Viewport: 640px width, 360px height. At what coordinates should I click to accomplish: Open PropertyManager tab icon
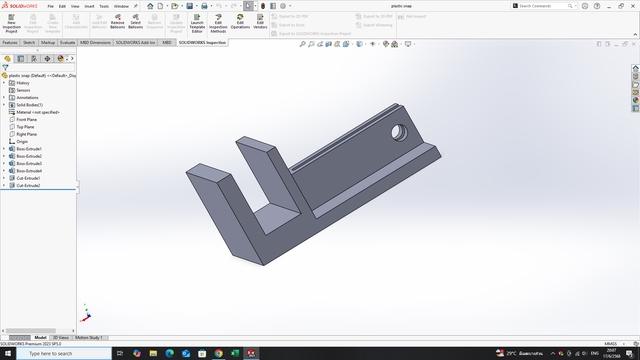click(20, 59)
